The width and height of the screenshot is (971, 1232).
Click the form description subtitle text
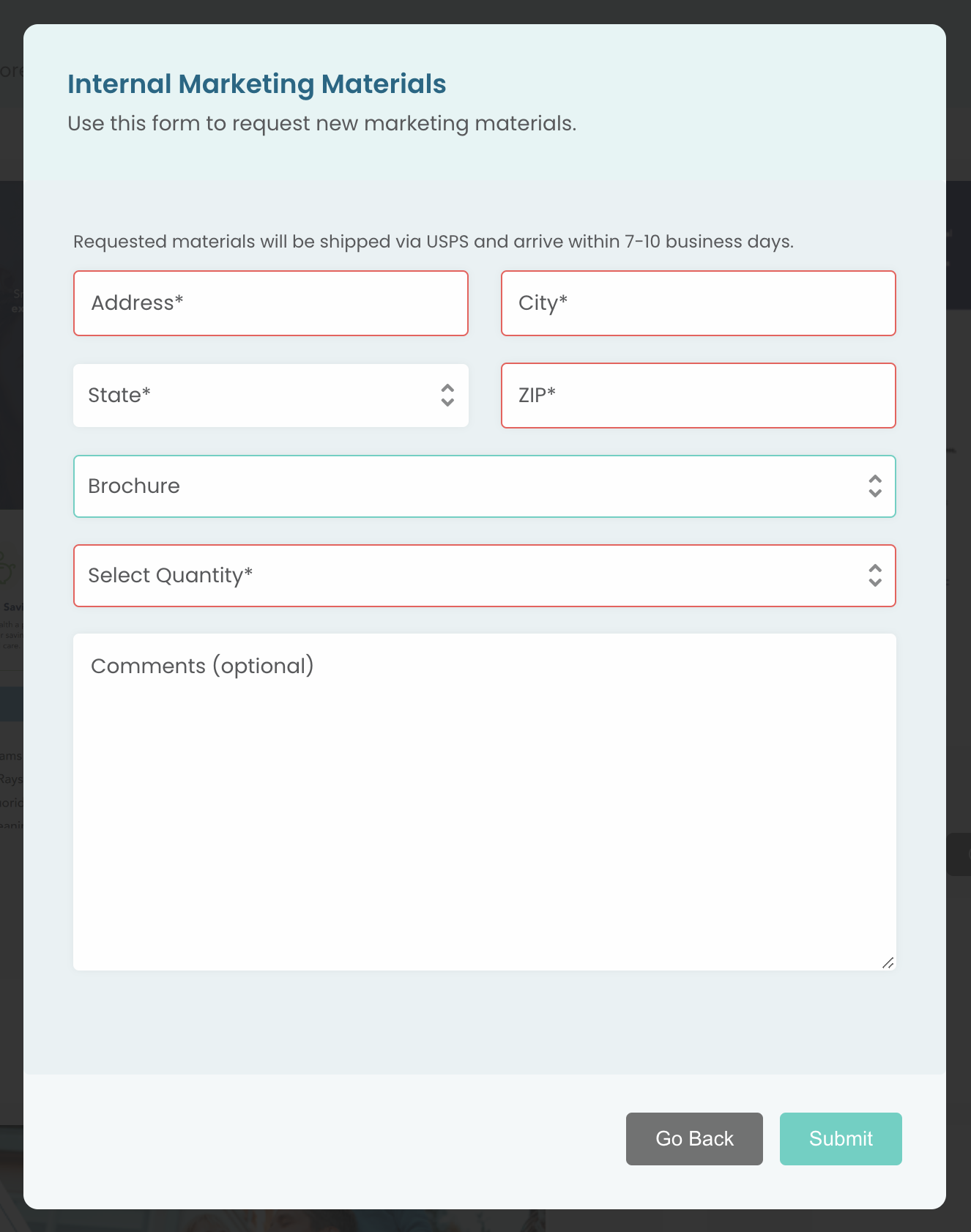321,124
